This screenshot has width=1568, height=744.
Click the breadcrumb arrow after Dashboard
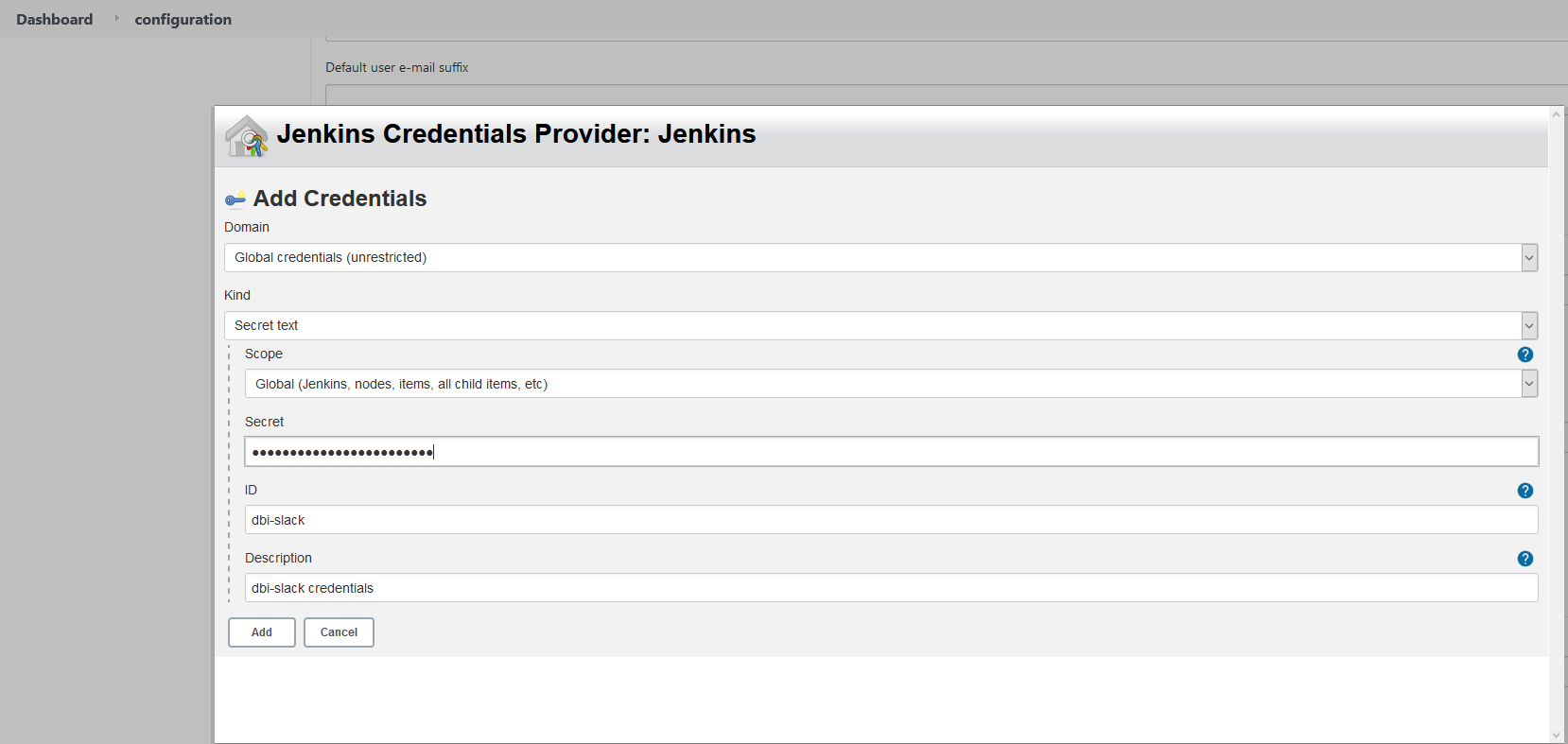coord(116,18)
